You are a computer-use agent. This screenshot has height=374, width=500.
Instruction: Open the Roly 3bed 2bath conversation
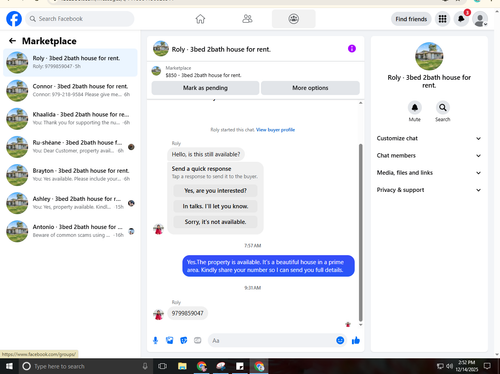click(x=70, y=62)
